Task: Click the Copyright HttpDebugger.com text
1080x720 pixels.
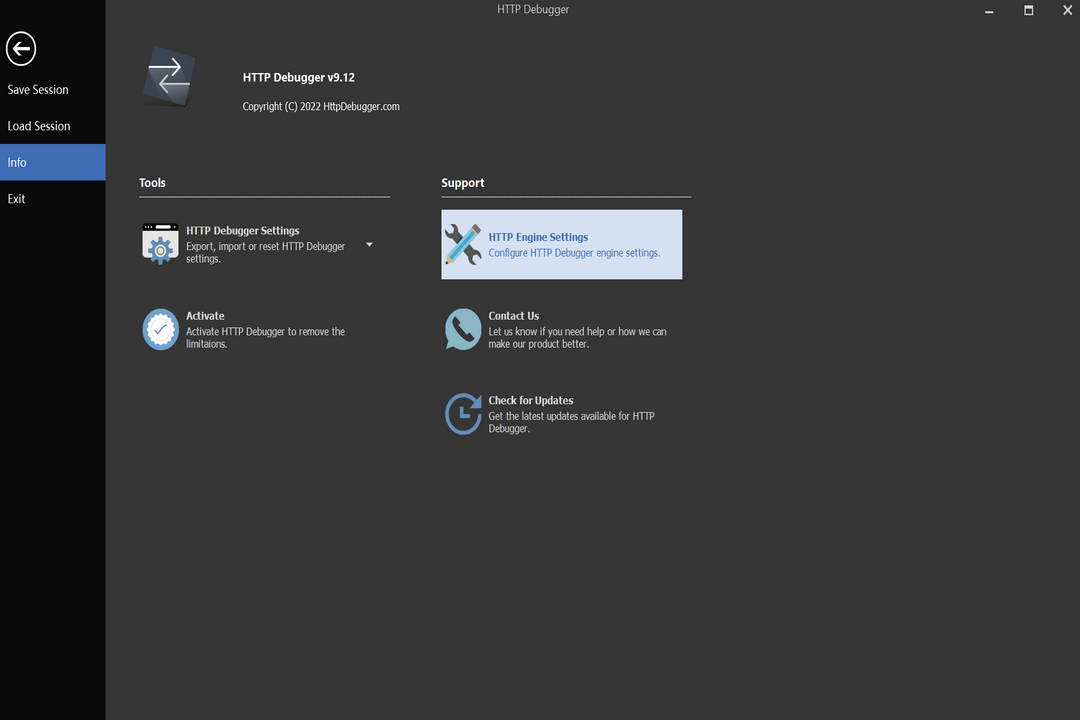Action: [320, 106]
